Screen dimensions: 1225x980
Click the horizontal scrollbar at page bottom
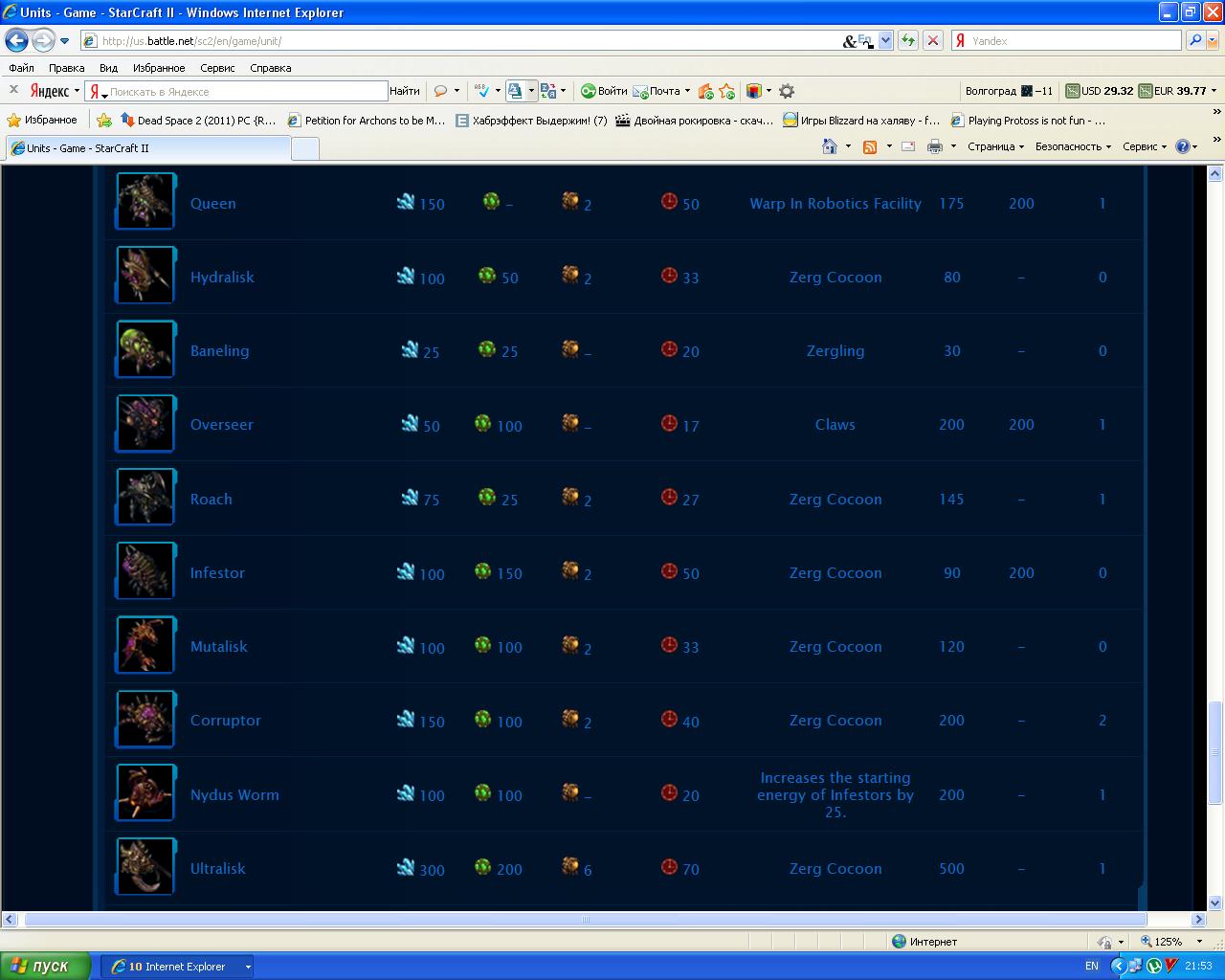click(585, 919)
